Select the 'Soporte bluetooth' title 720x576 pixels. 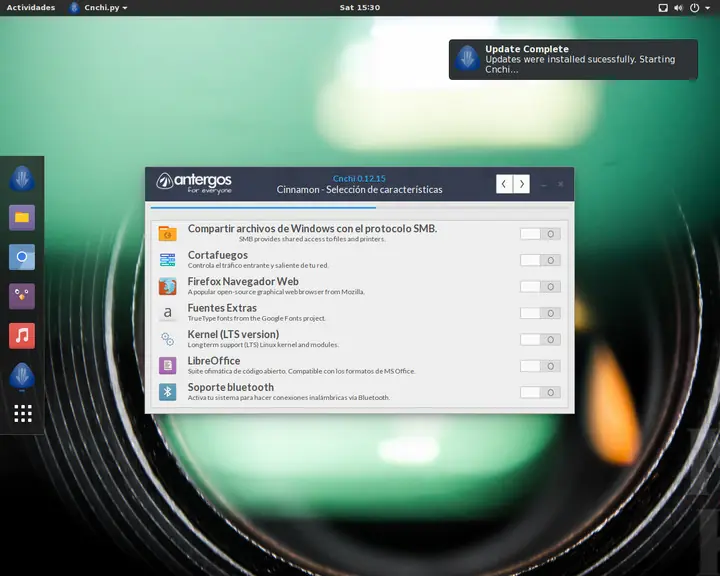pyautogui.click(x=231, y=387)
